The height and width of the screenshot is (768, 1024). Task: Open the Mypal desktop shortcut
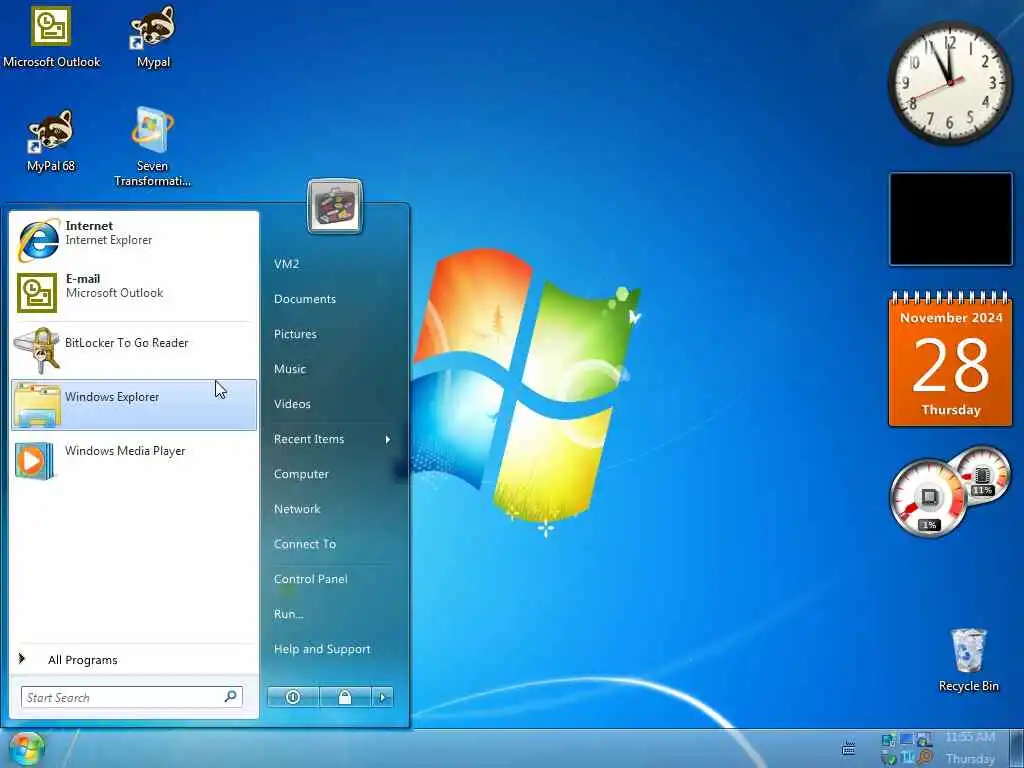click(153, 38)
